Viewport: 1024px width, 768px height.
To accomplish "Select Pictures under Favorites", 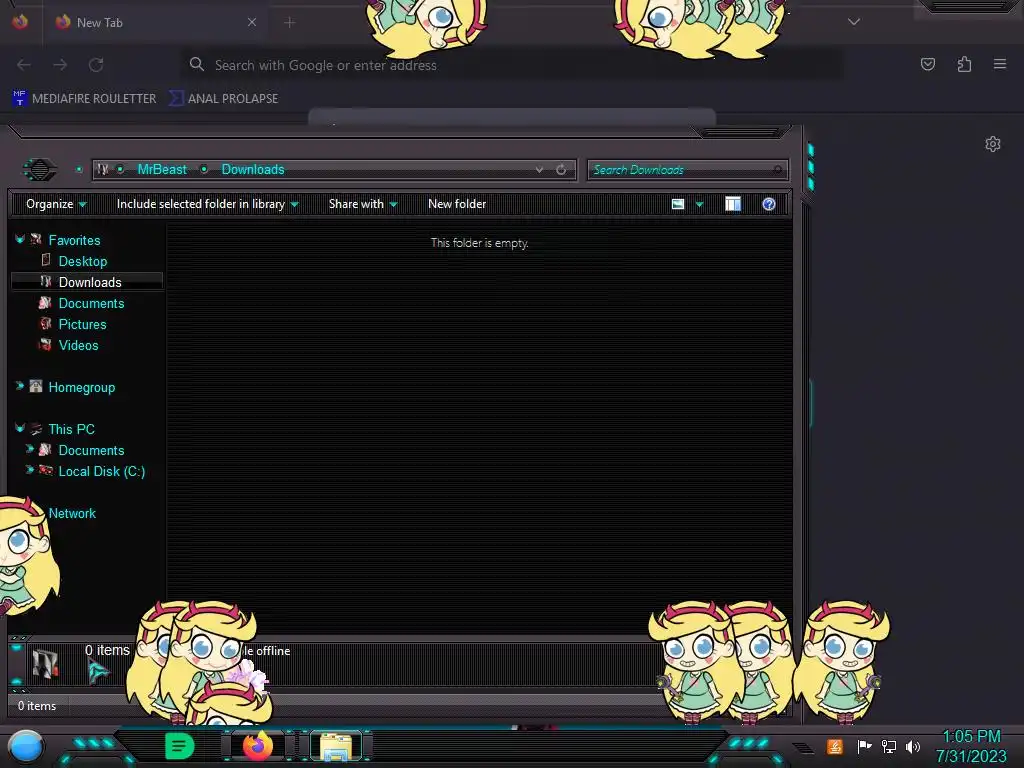I will [x=82, y=324].
